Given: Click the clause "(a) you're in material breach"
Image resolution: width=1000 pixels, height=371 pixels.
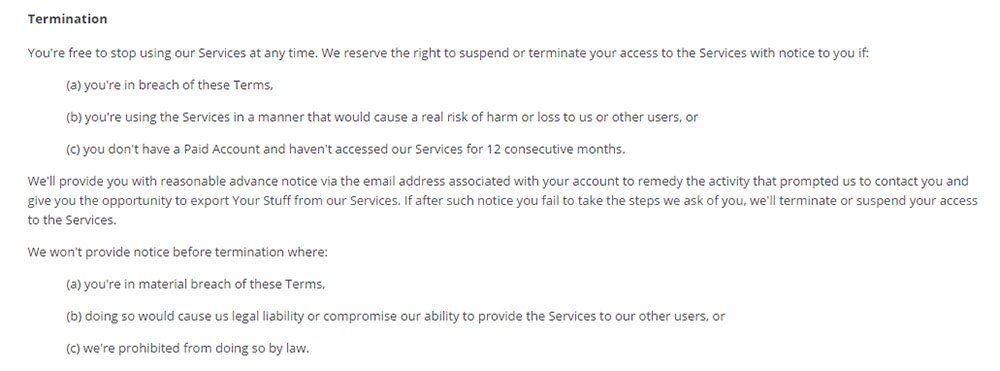Looking at the screenshot, I should click(x=196, y=284).
